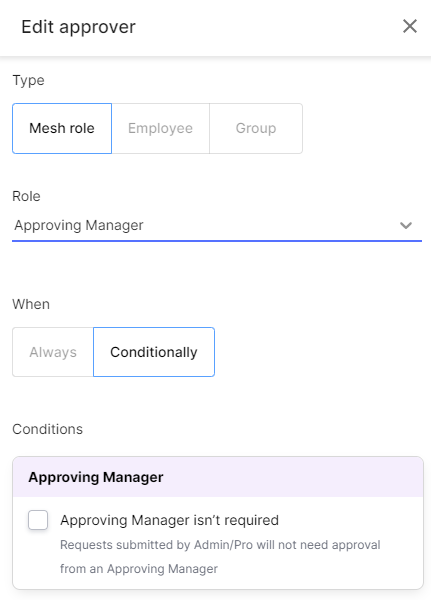Click the When section label
This screenshot has width=431, height=600.
coord(31,304)
